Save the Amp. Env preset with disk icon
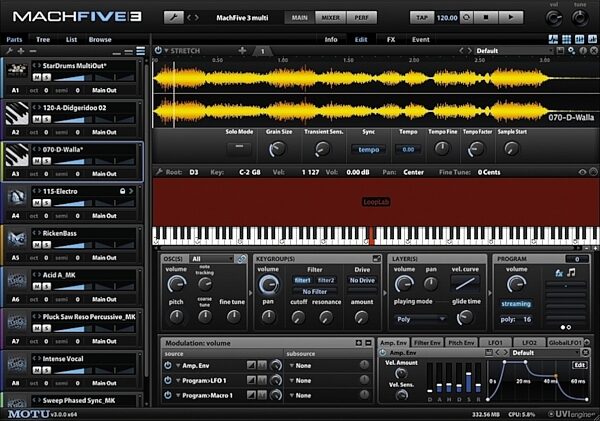Screen dimensions: 600x421 (488, 352)
